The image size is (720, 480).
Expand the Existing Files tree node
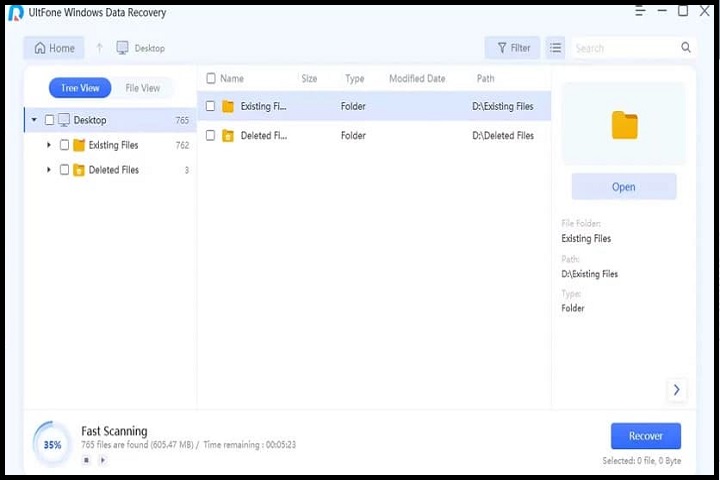pos(49,145)
